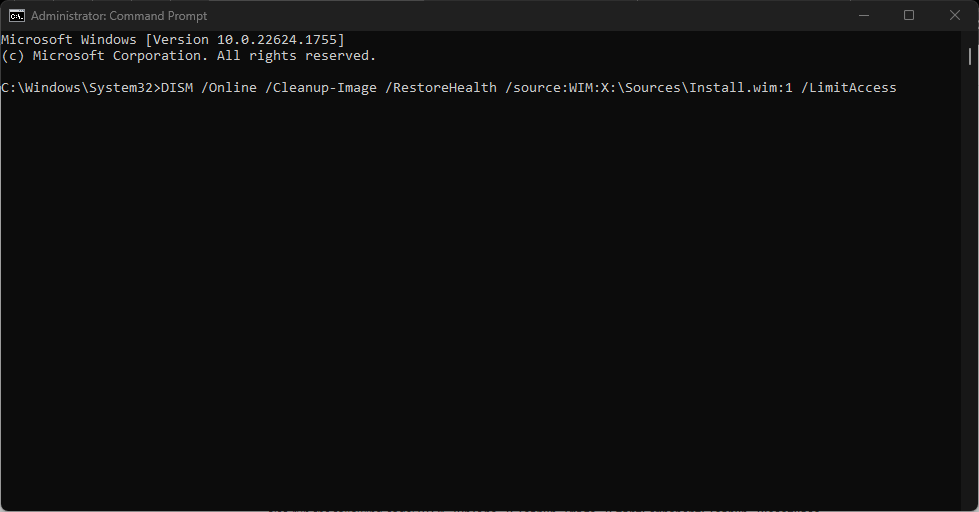
Task: Click the Install.wim:1 text in command
Action: point(744,88)
